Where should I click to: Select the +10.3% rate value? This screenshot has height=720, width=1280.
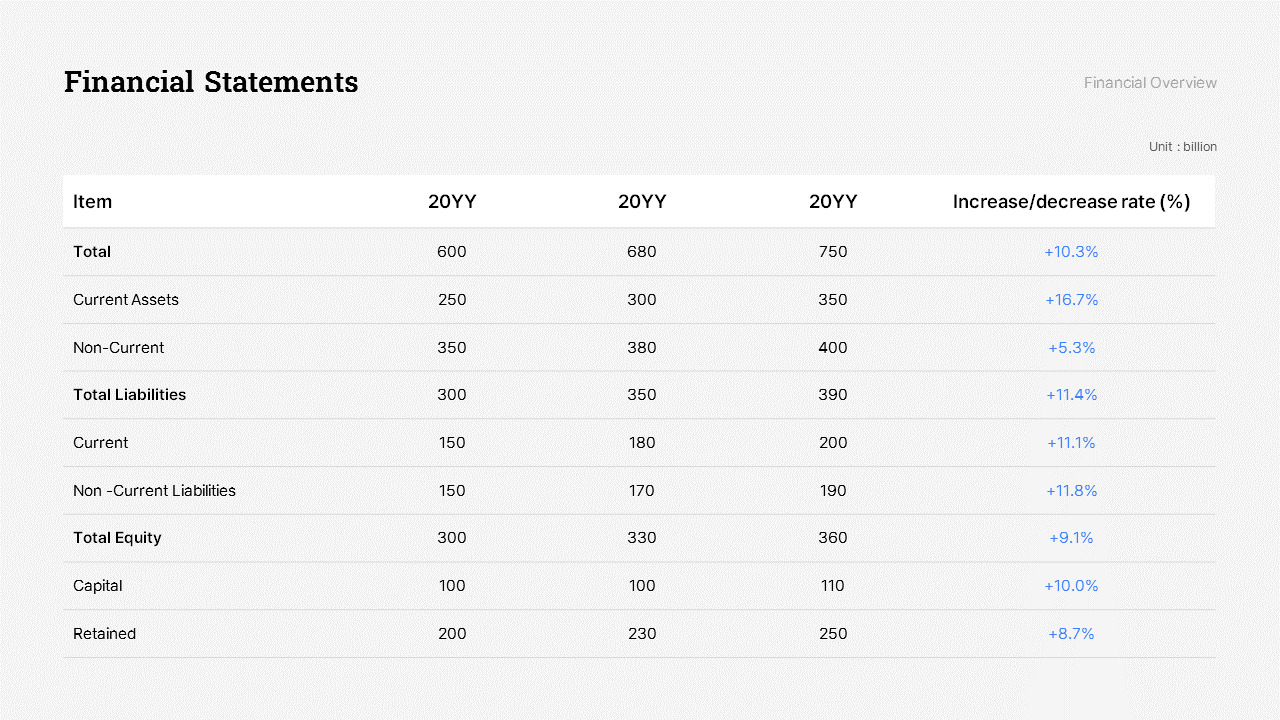1071,252
